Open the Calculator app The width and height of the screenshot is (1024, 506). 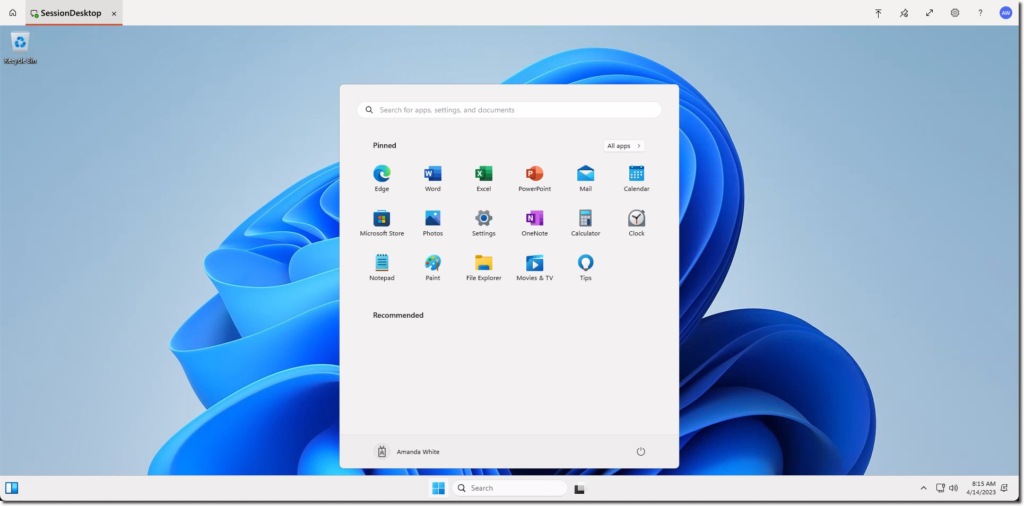[x=585, y=223]
